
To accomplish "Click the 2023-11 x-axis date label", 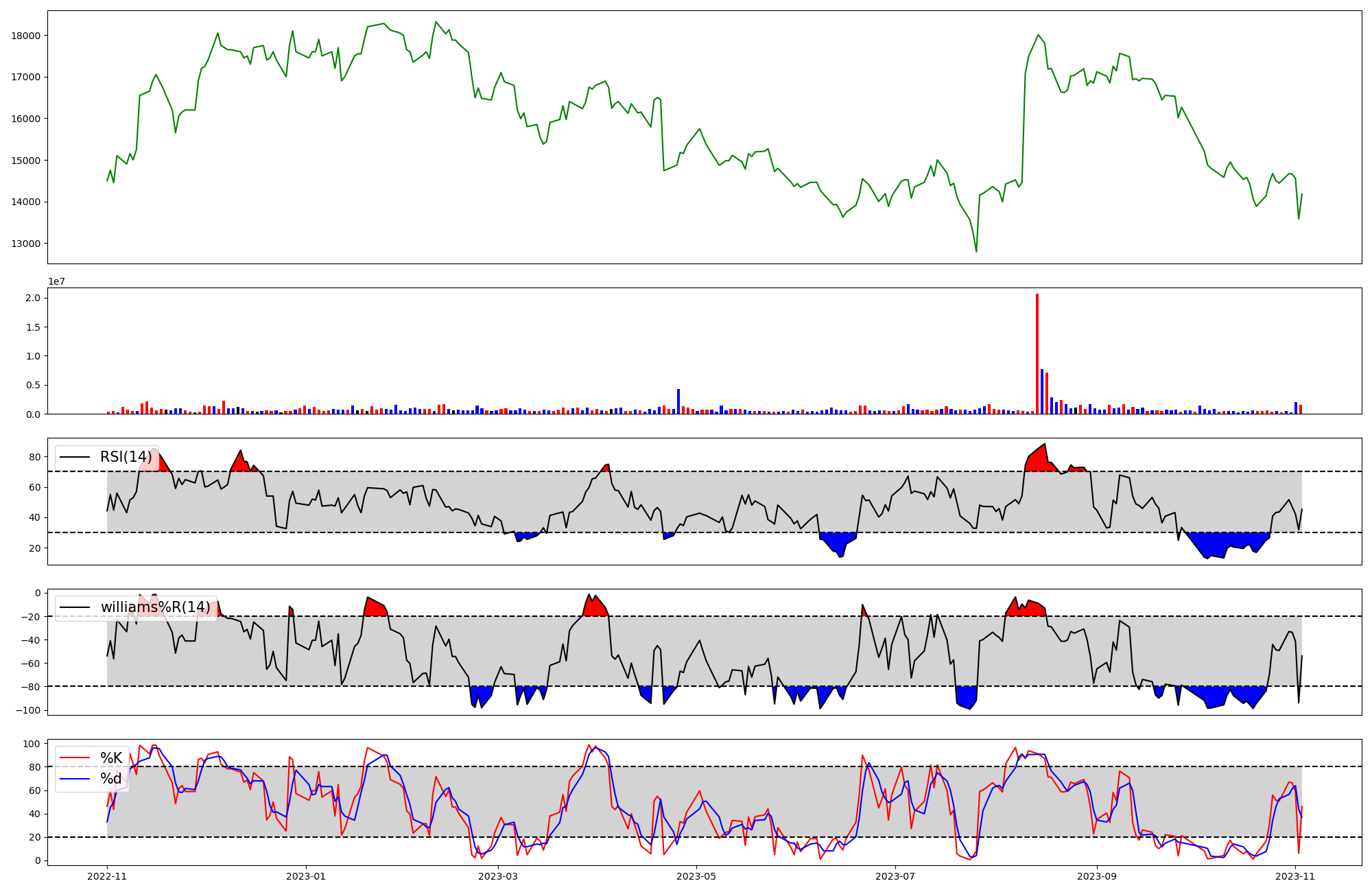I will click(x=1295, y=876).
